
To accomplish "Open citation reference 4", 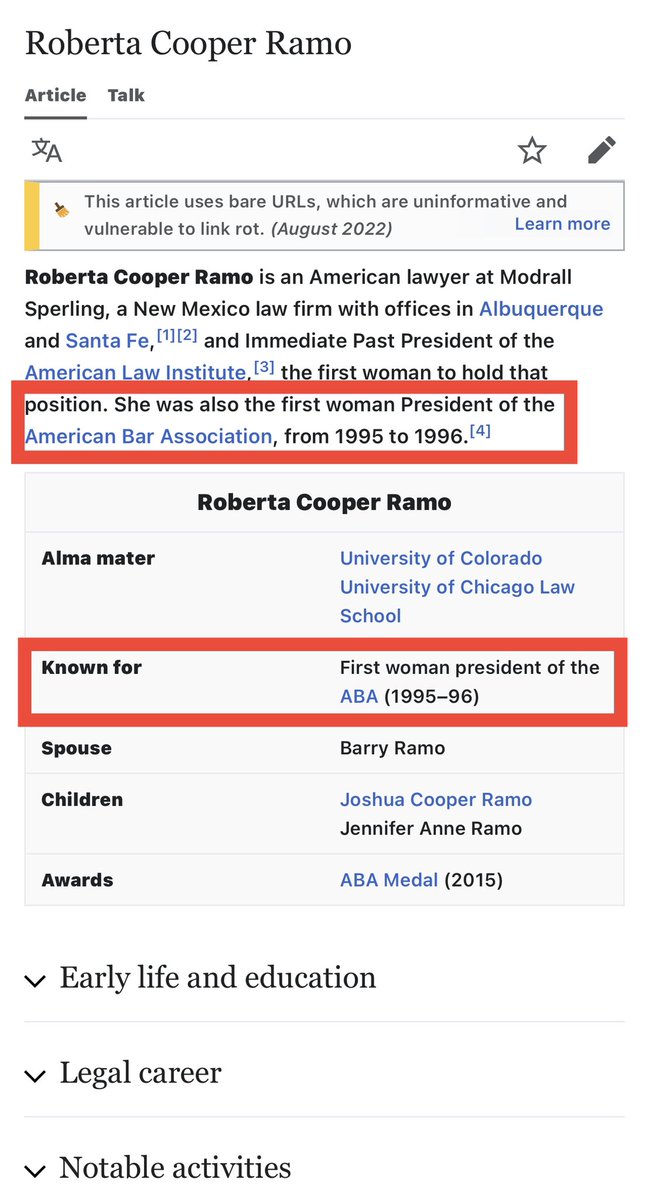I will point(480,432).
